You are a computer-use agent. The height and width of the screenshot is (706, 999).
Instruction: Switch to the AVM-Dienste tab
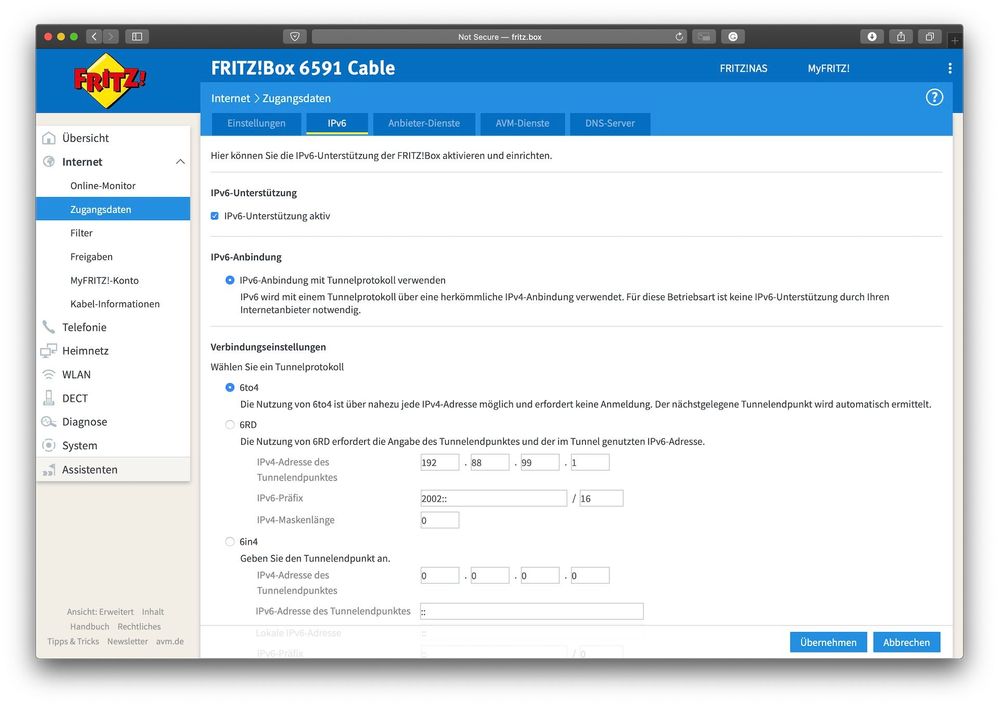522,124
